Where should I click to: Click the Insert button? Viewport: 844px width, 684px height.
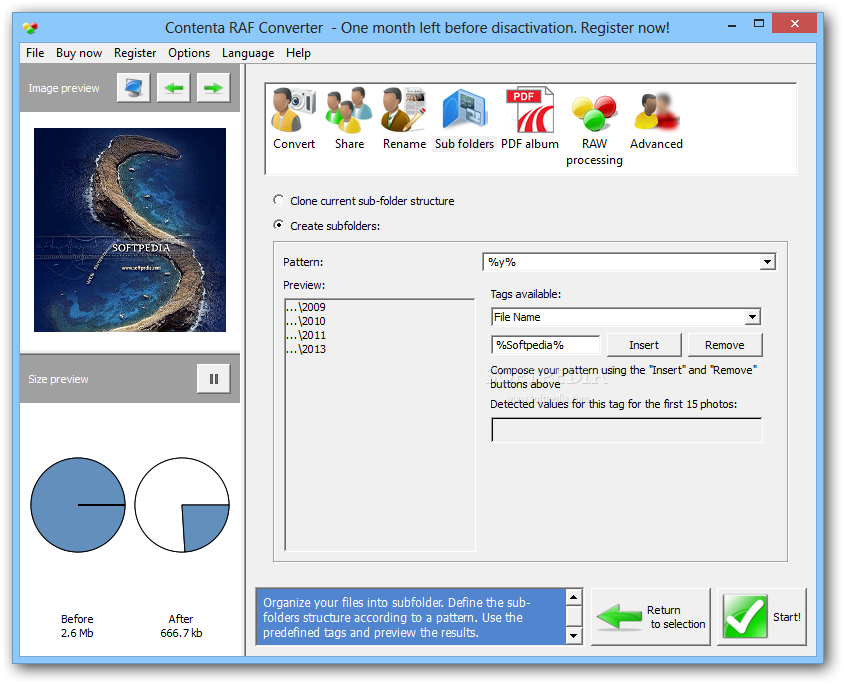click(x=644, y=345)
